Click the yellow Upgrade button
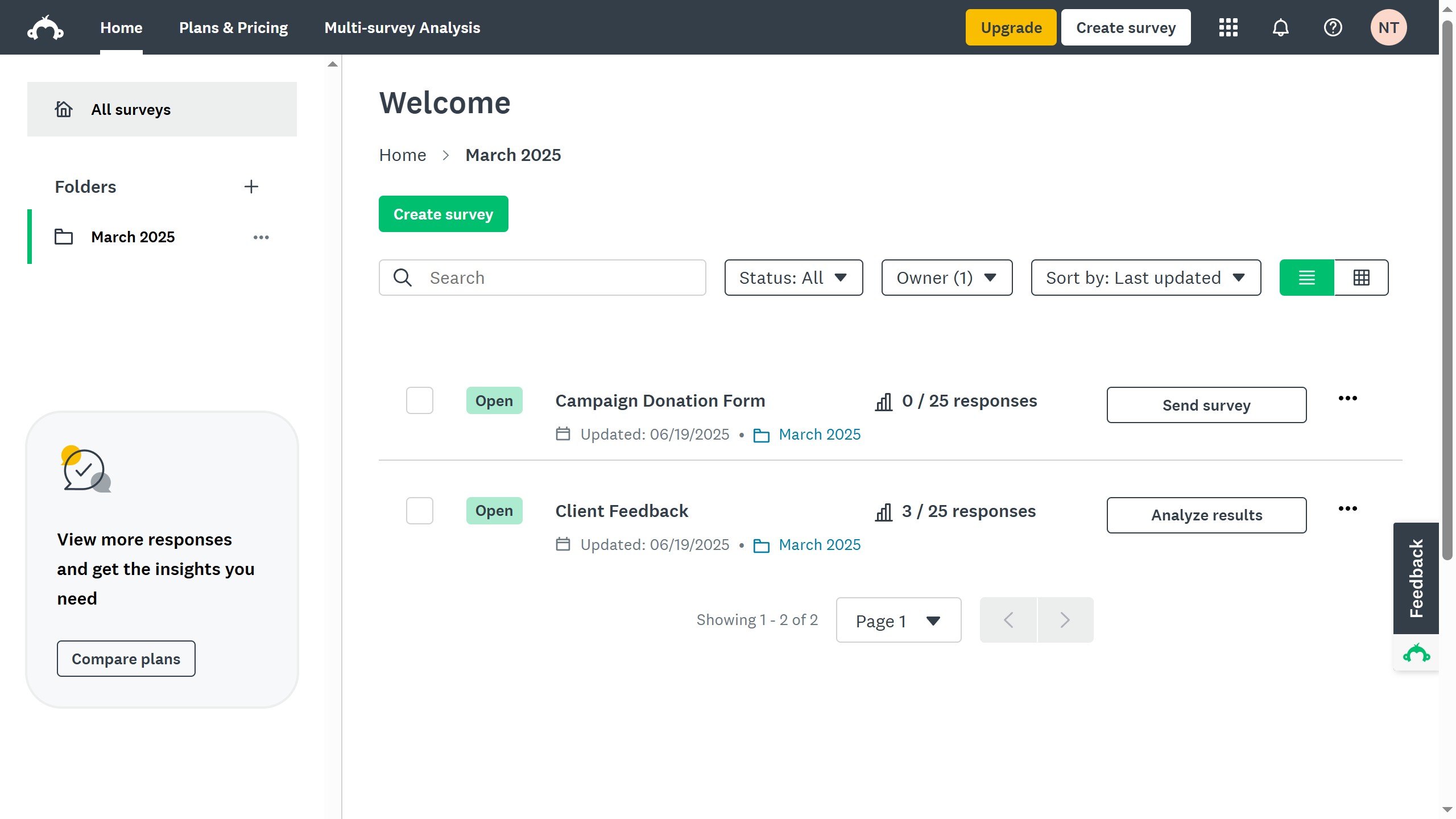 (1011, 28)
